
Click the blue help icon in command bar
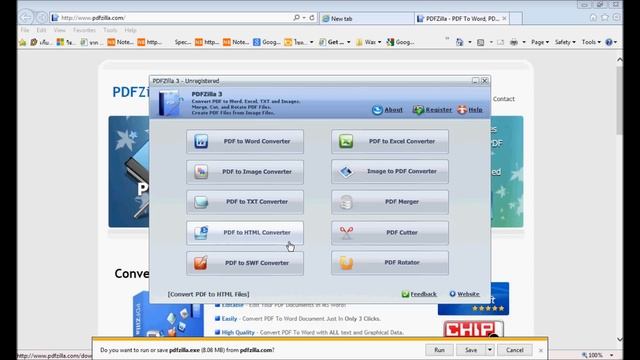pyautogui.click(x=609, y=42)
